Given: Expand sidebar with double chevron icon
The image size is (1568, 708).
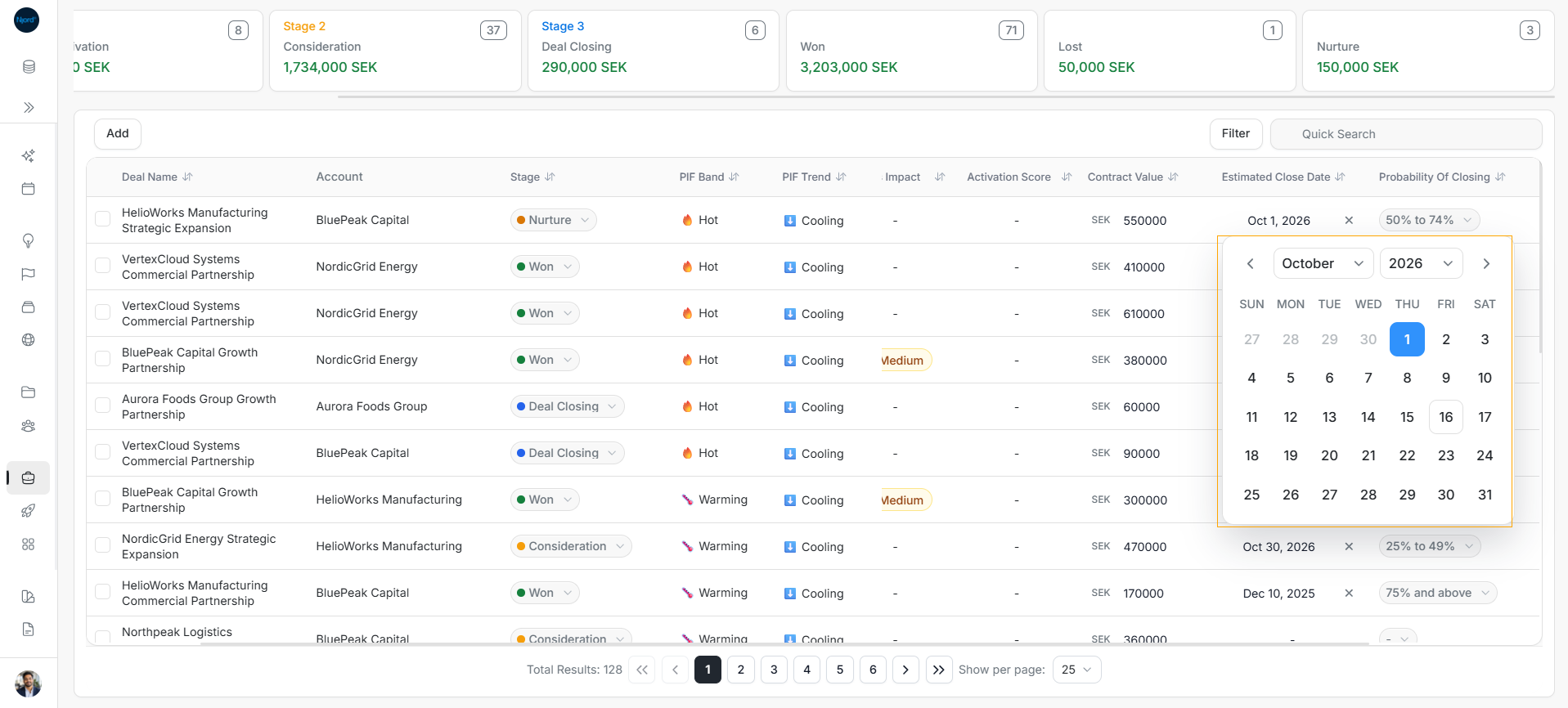Looking at the screenshot, I should click(x=29, y=107).
